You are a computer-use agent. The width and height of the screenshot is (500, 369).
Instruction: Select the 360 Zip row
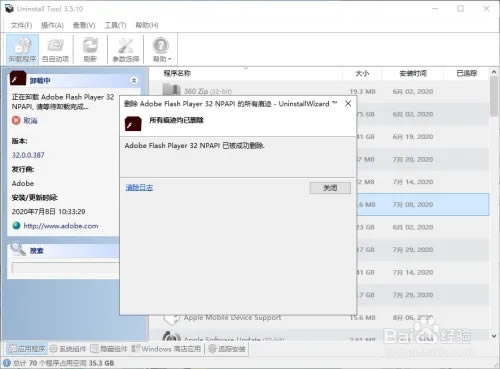tap(319, 91)
